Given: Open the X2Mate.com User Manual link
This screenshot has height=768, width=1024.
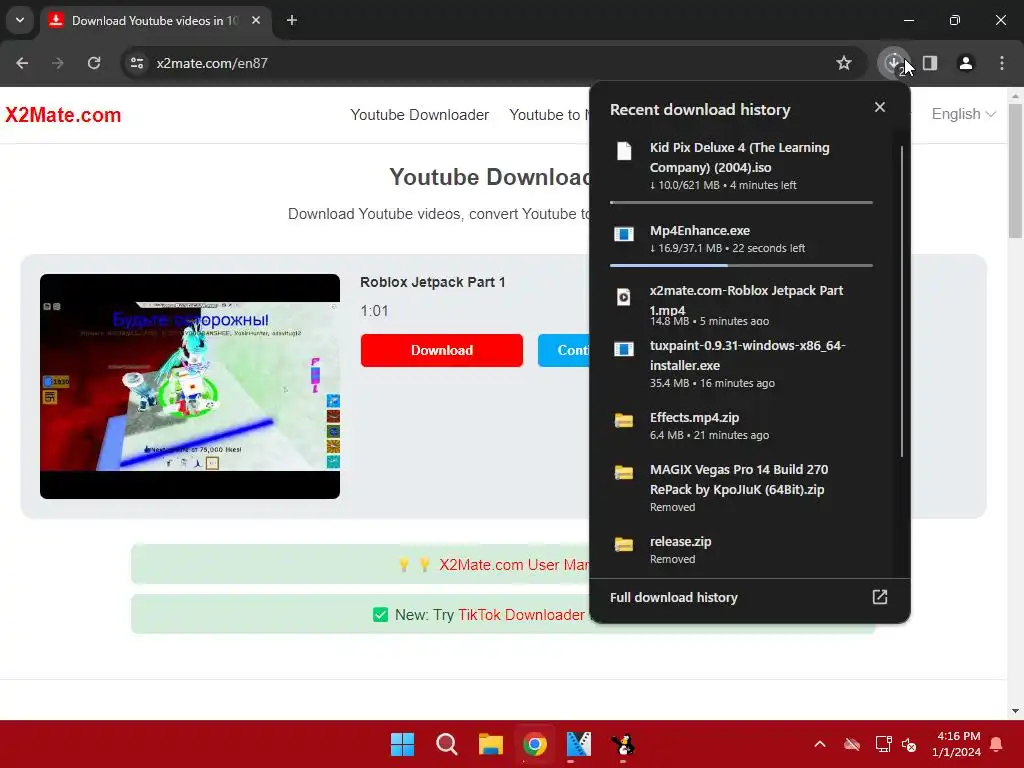Looking at the screenshot, I should coord(514,565).
